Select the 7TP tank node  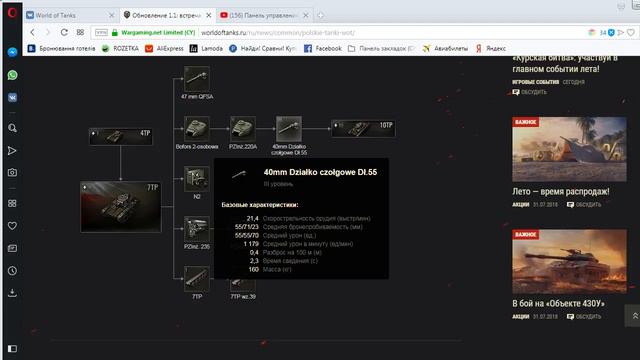(x=121, y=207)
